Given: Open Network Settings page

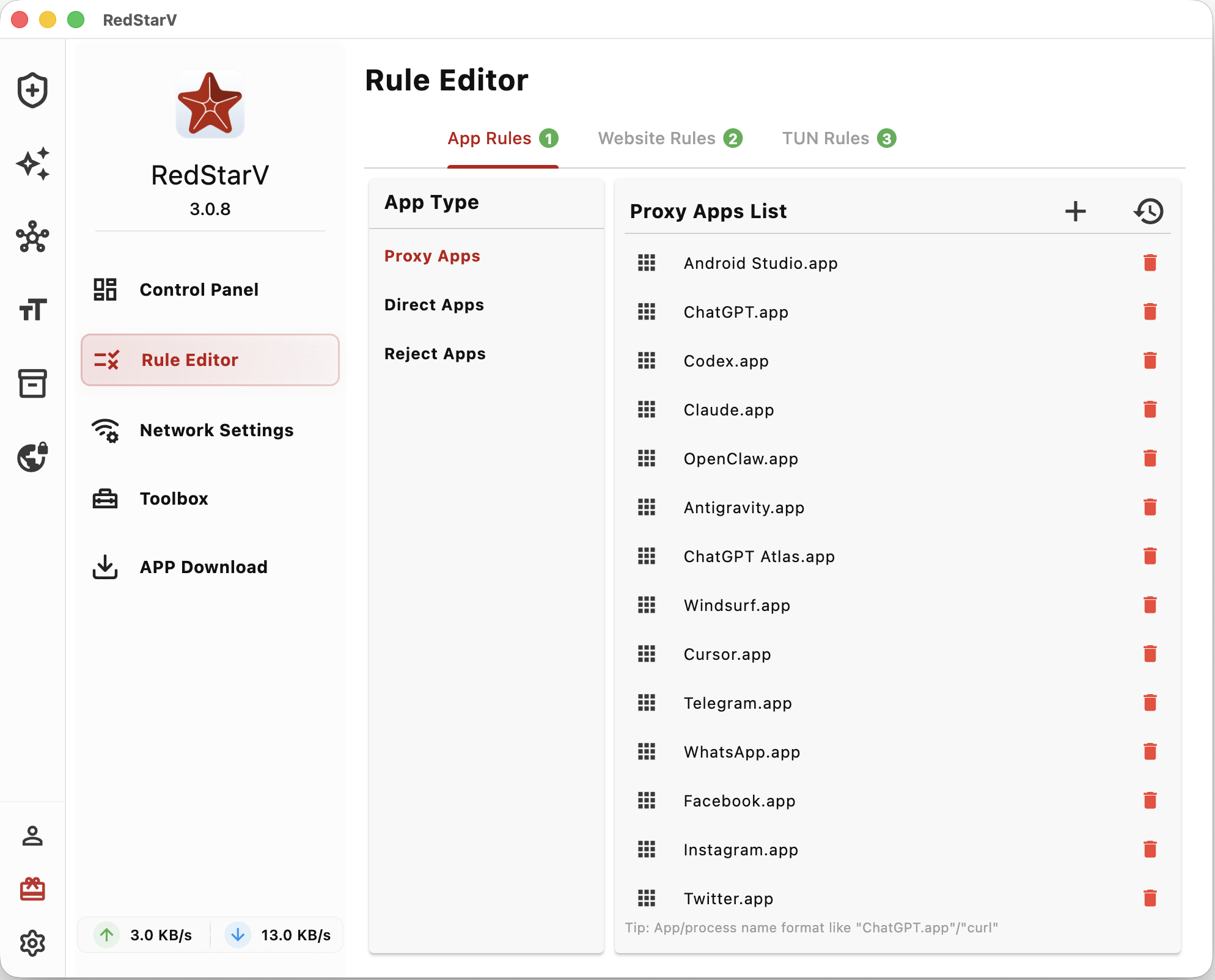Looking at the screenshot, I should pos(210,430).
